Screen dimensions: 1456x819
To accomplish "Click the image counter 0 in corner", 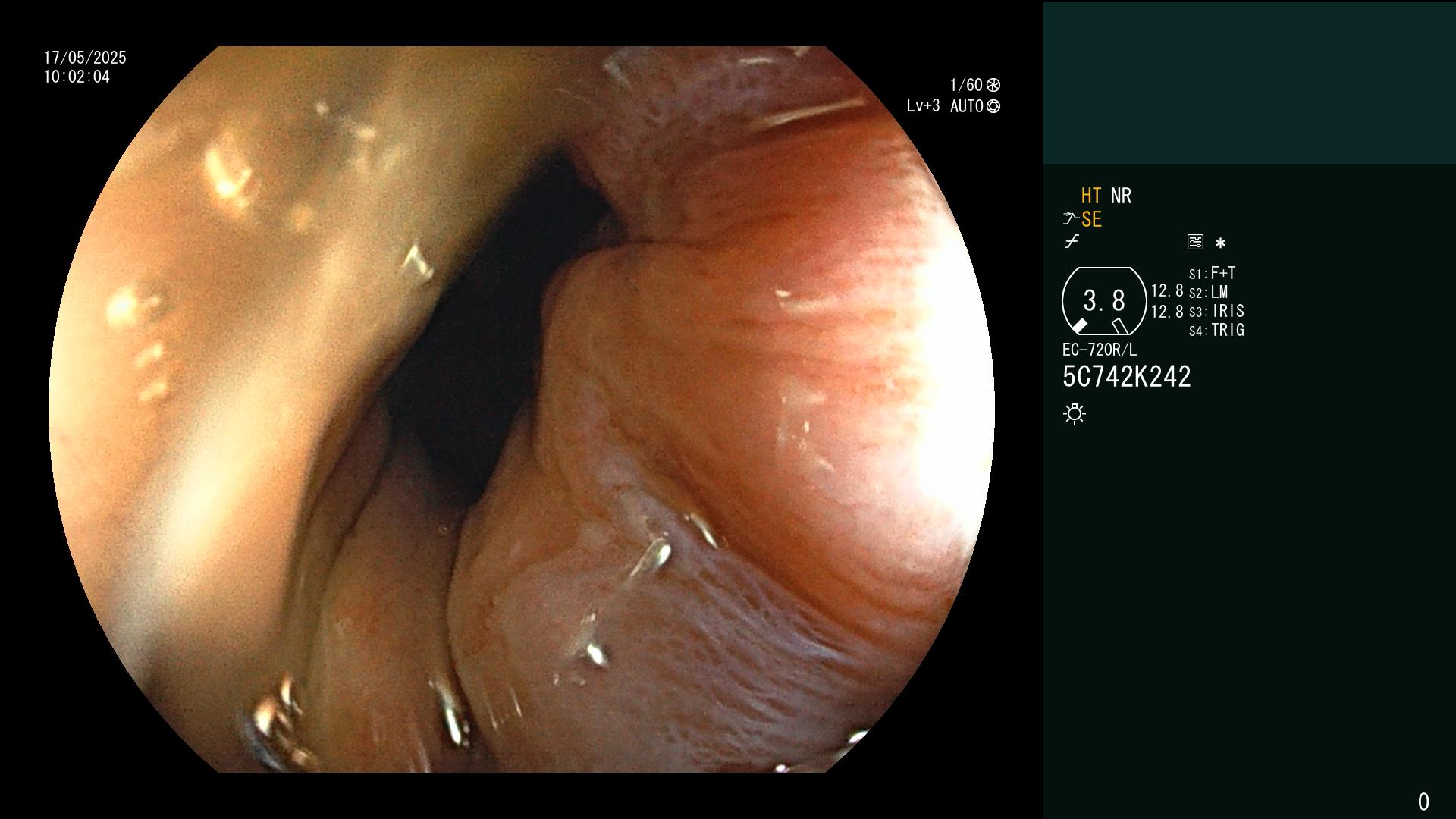I will [1423, 802].
